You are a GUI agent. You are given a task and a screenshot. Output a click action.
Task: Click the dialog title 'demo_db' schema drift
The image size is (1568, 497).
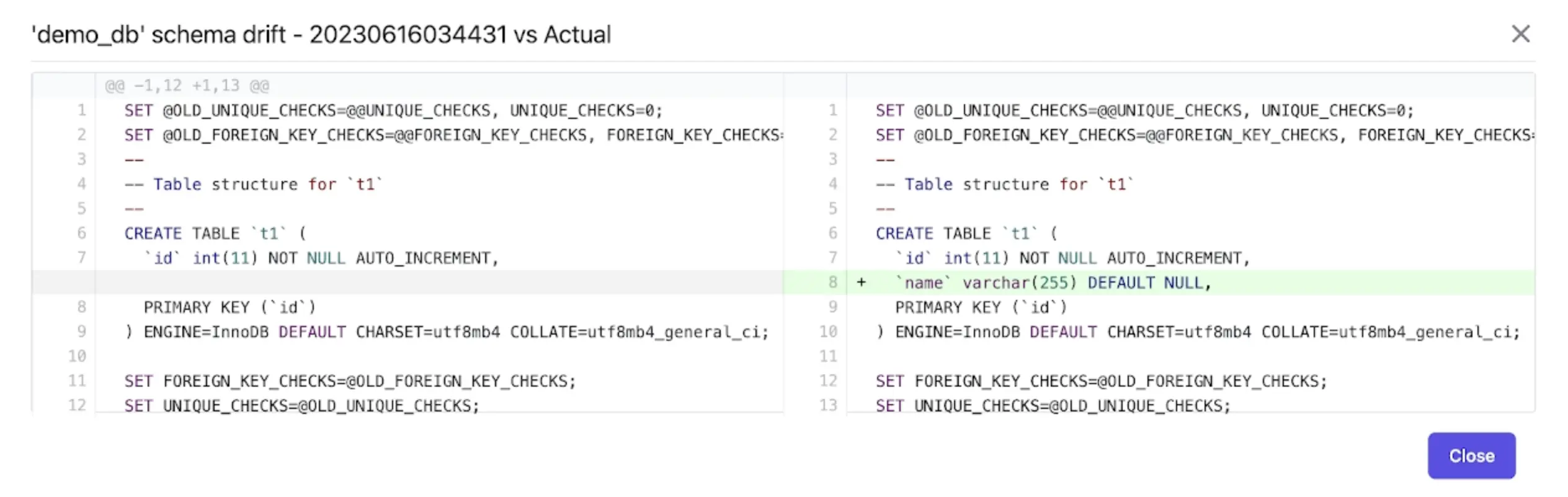(x=321, y=35)
